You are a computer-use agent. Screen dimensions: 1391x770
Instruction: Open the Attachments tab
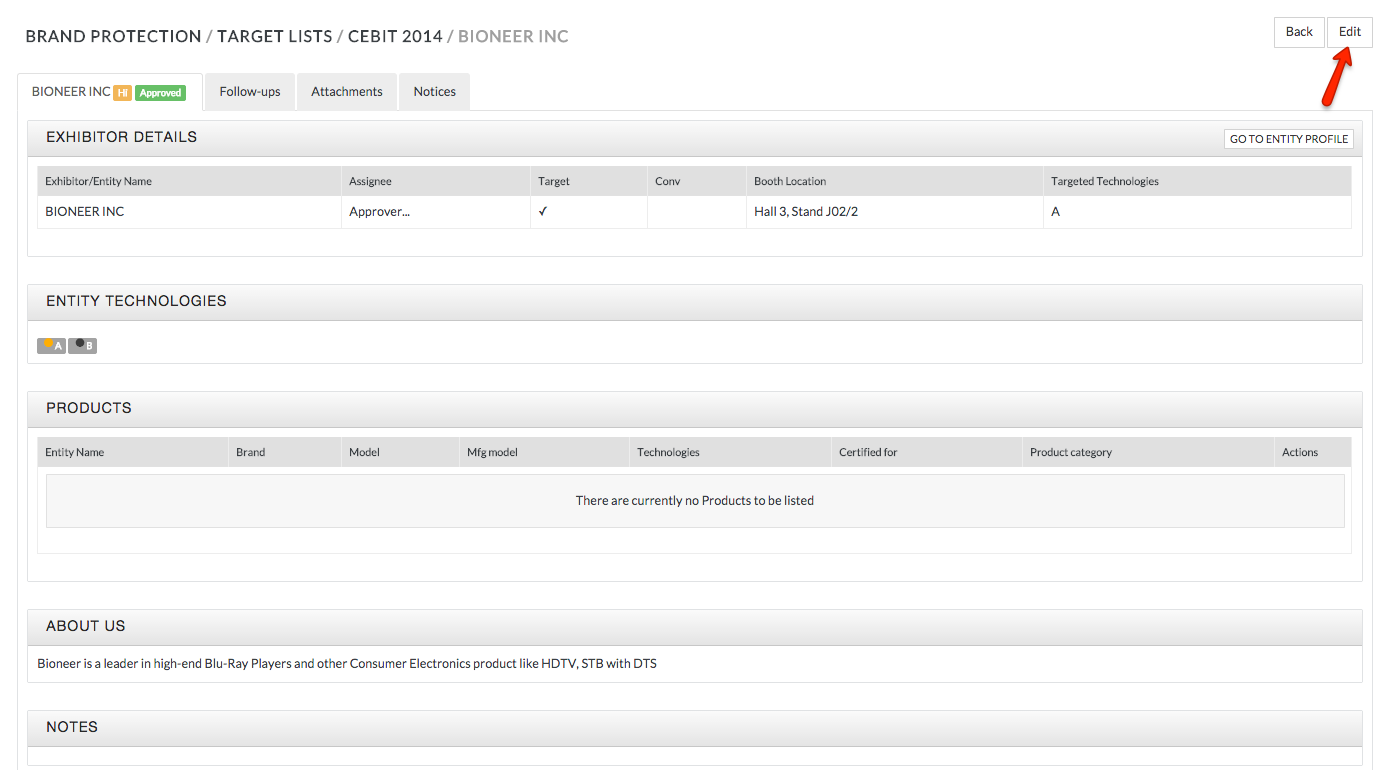pos(347,91)
